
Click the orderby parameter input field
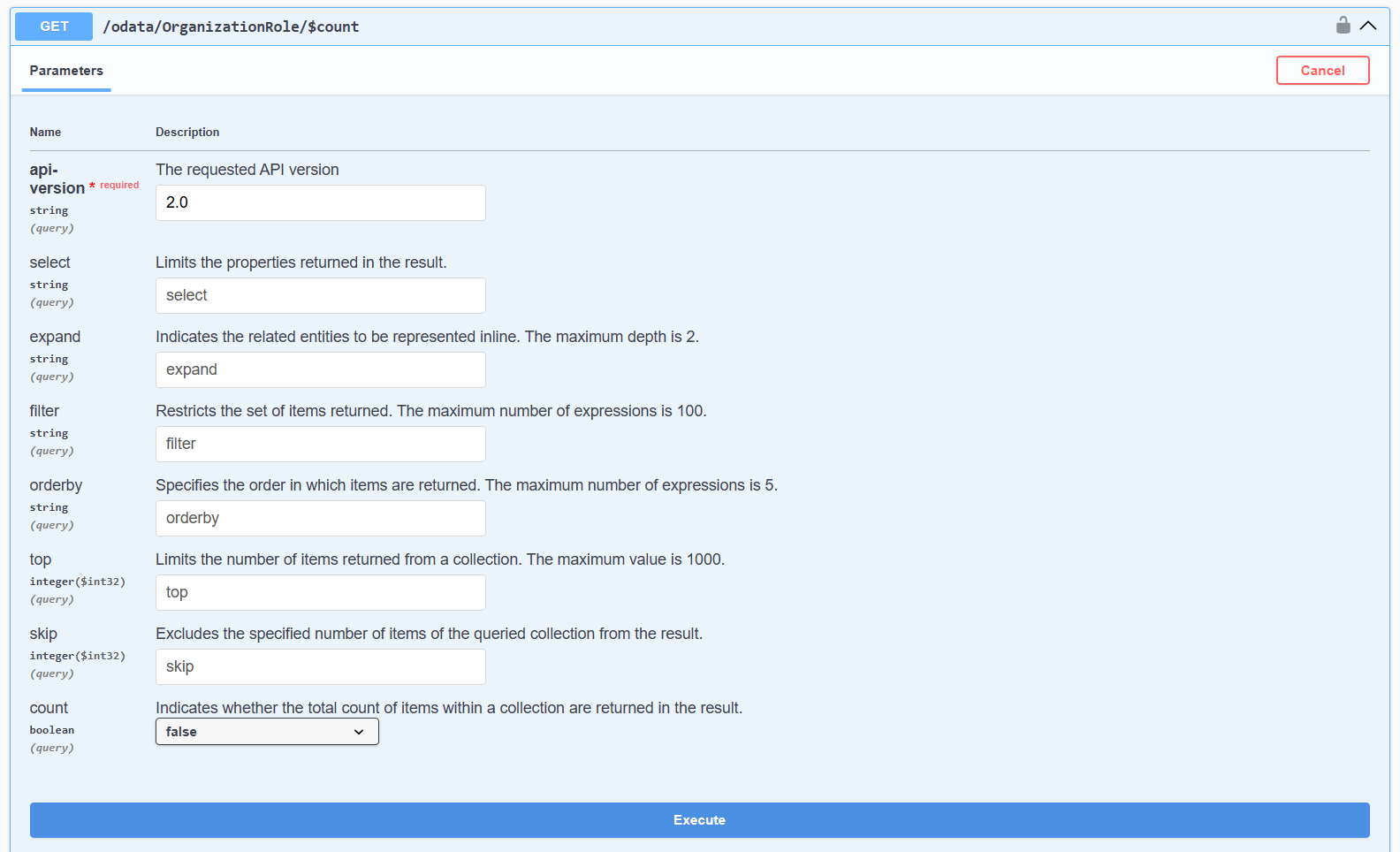coord(320,518)
